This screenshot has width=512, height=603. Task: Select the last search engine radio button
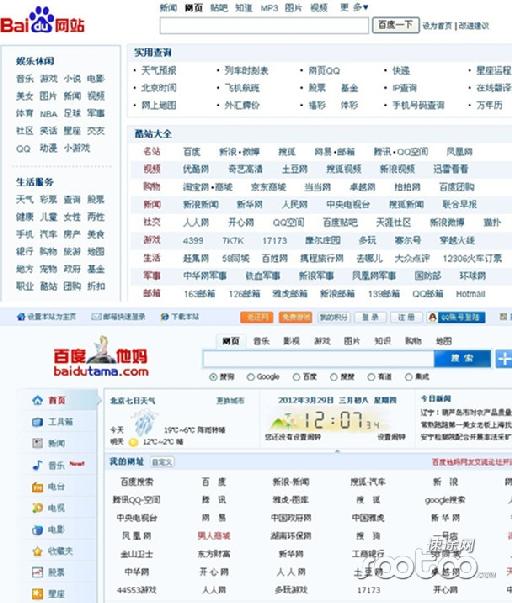(x=409, y=377)
